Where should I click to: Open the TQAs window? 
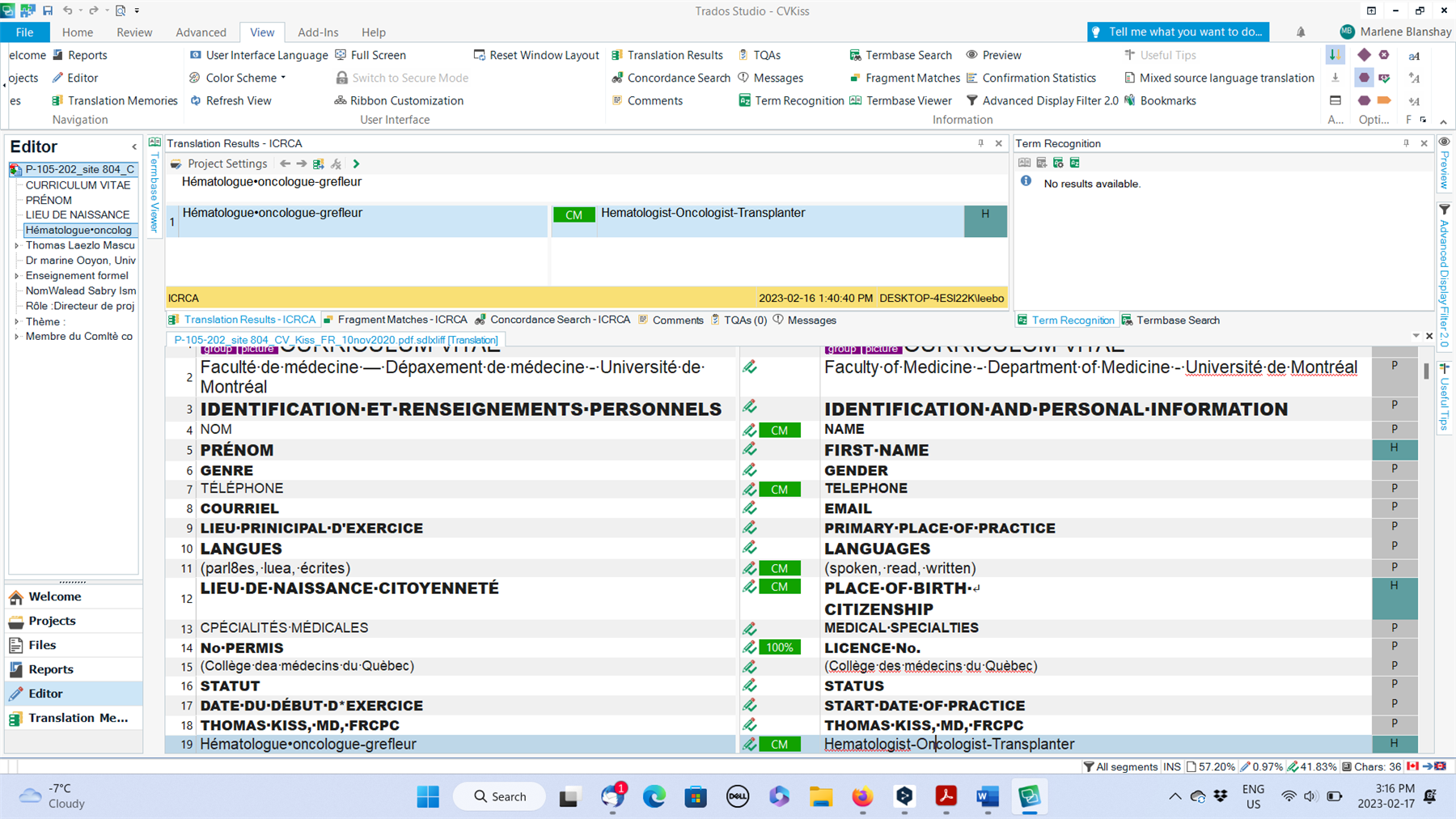click(x=759, y=55)
